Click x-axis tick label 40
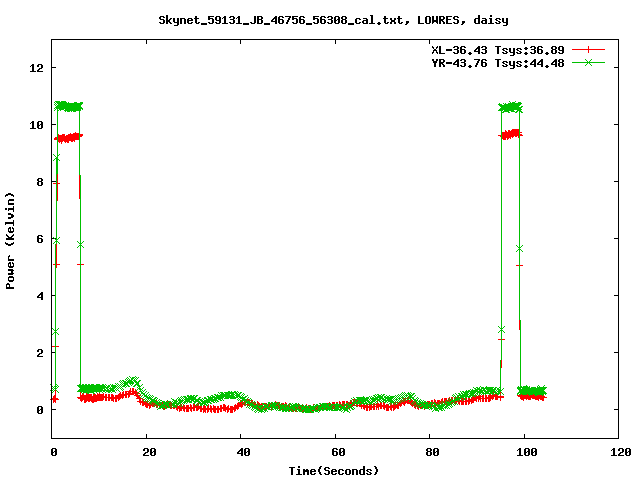The width and height of the screenshot is (640, 480). pos(243,452)
